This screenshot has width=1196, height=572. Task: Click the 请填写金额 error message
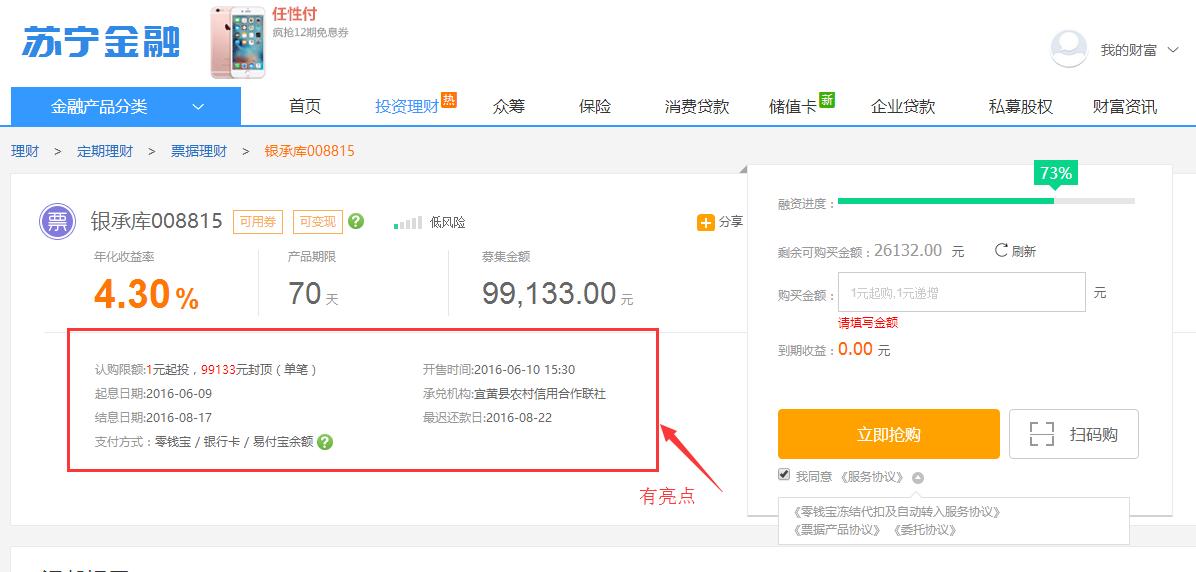[868, 323]
